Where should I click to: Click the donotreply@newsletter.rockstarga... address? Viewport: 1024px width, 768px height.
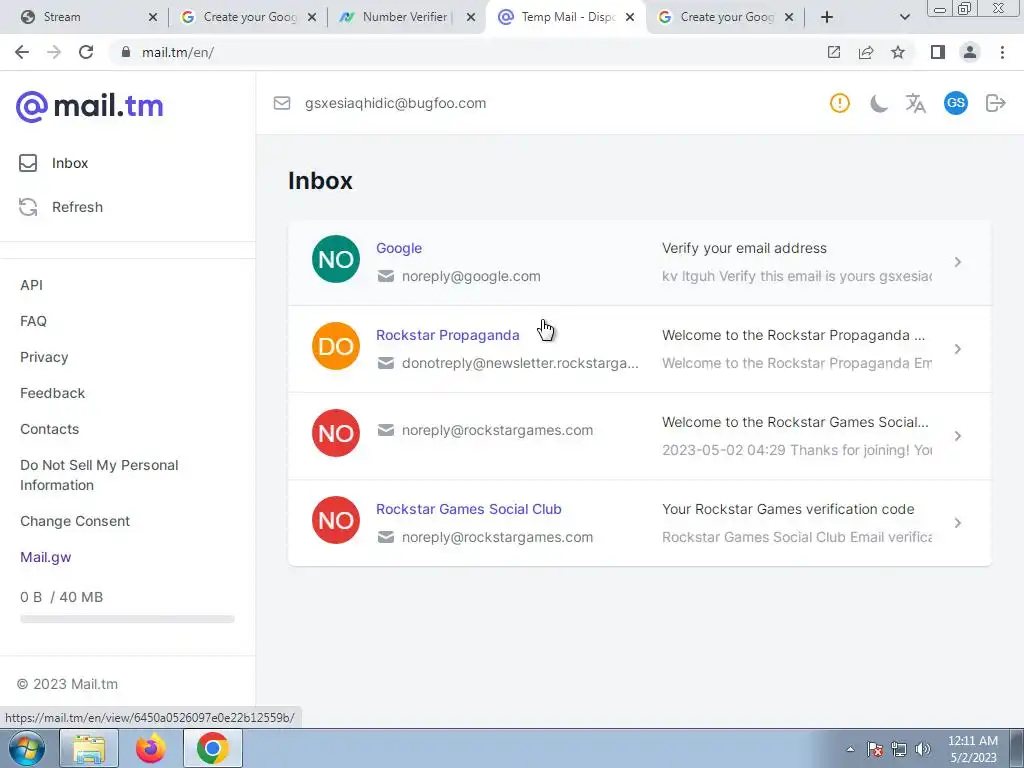point(520,363)
